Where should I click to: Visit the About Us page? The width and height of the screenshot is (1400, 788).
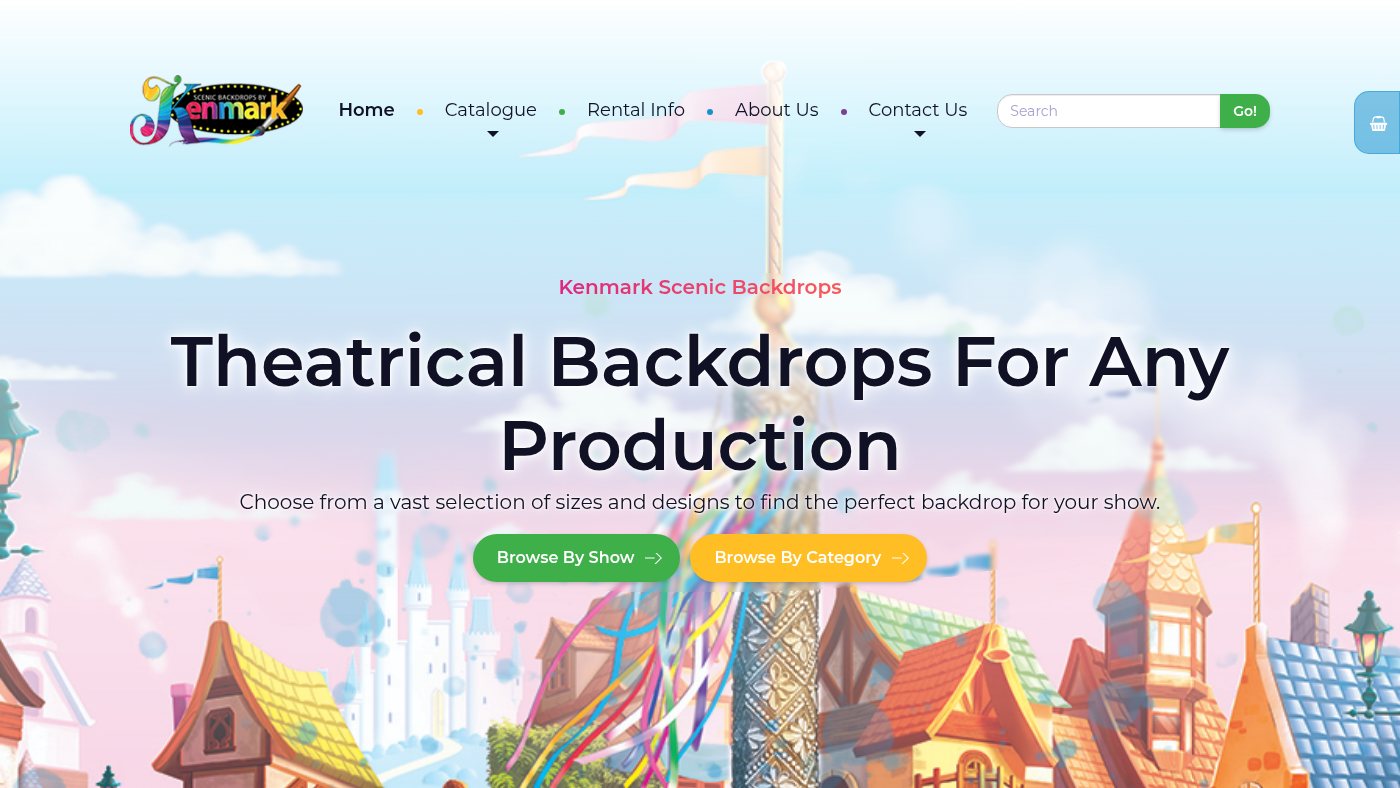point(776,110)
